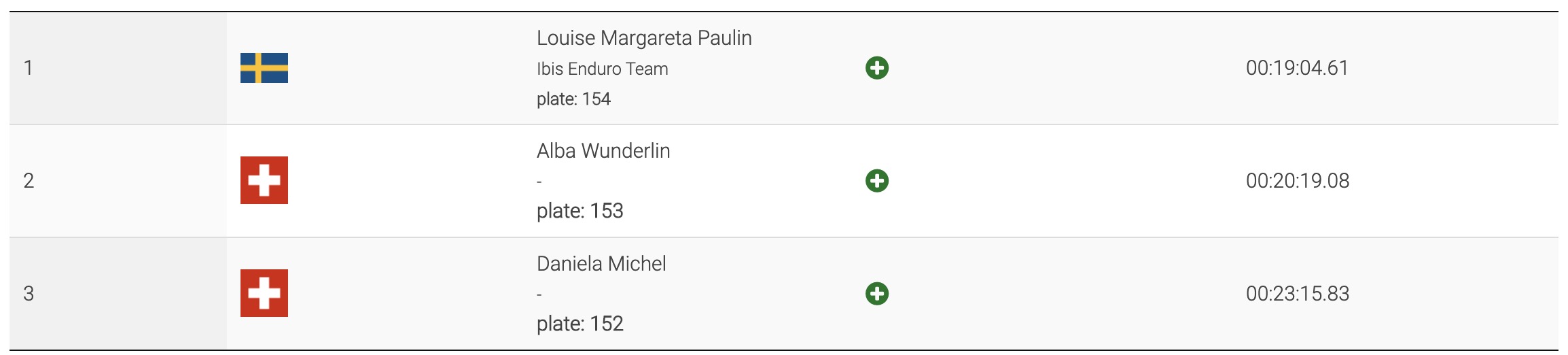Click finish time 00:19:04.61
This screenshot has height=355, width=1568.
(1297, 68)
